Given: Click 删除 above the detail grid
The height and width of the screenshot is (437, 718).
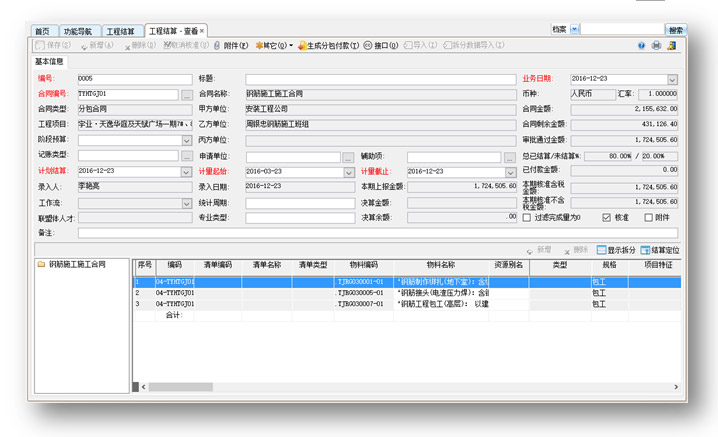Looking at the screenshot, I should pos(576,250).
